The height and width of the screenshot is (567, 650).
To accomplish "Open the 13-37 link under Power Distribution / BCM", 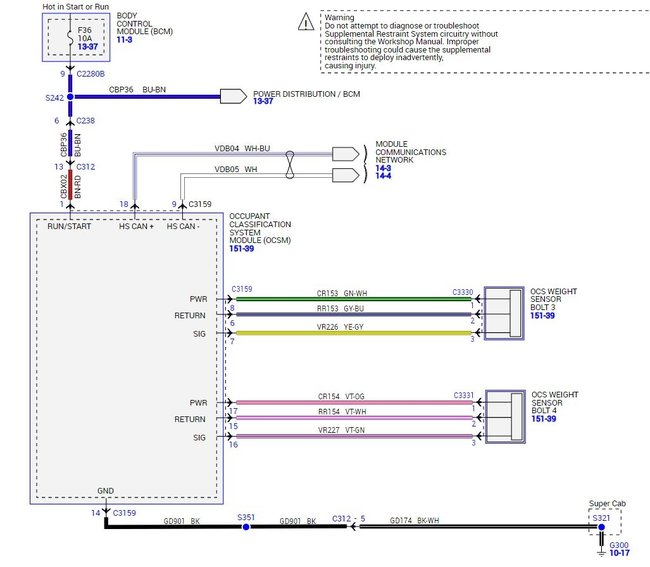I will 263,101.
